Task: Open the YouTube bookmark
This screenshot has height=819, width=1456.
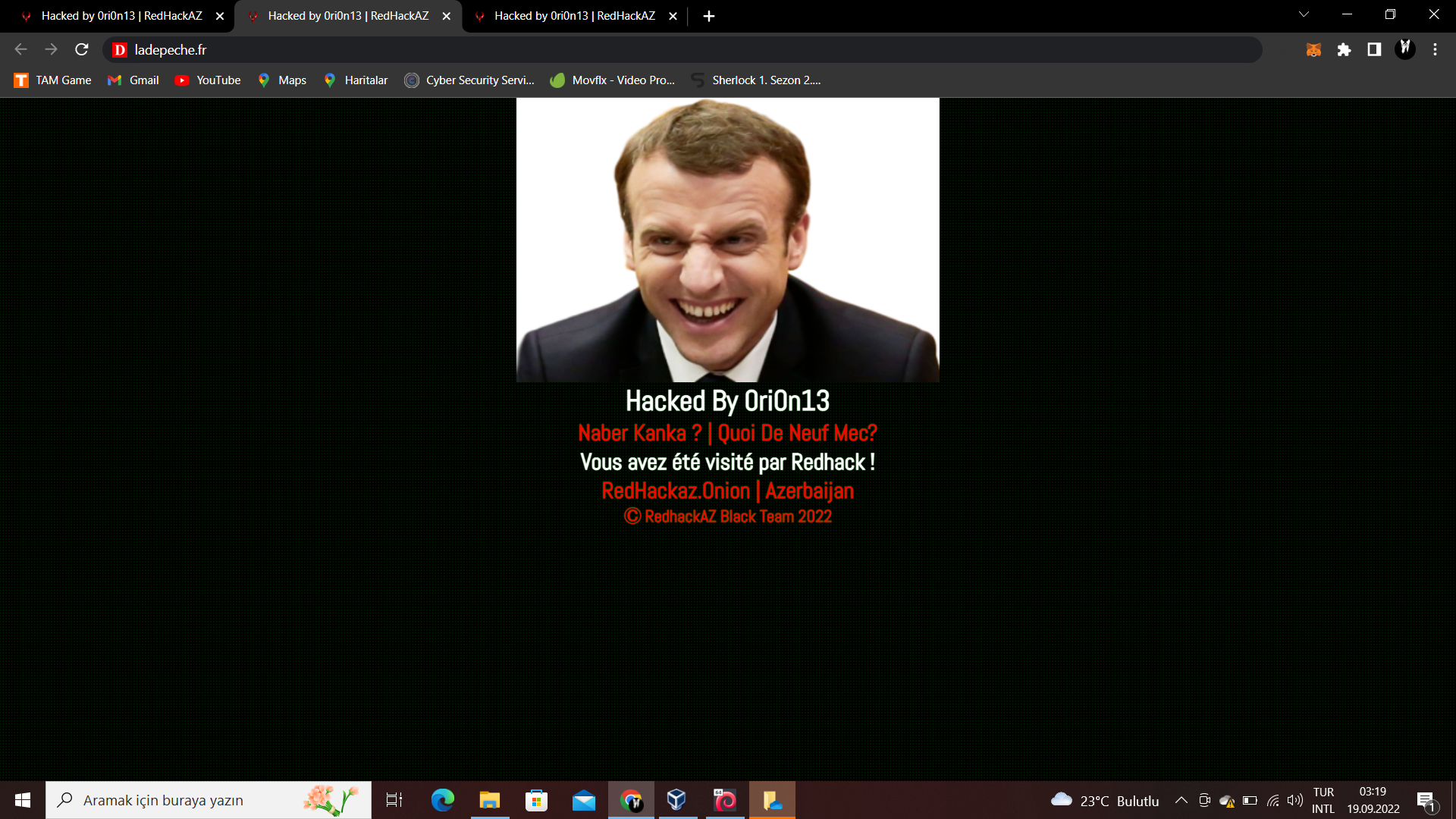Action: (x=208, y=80)
